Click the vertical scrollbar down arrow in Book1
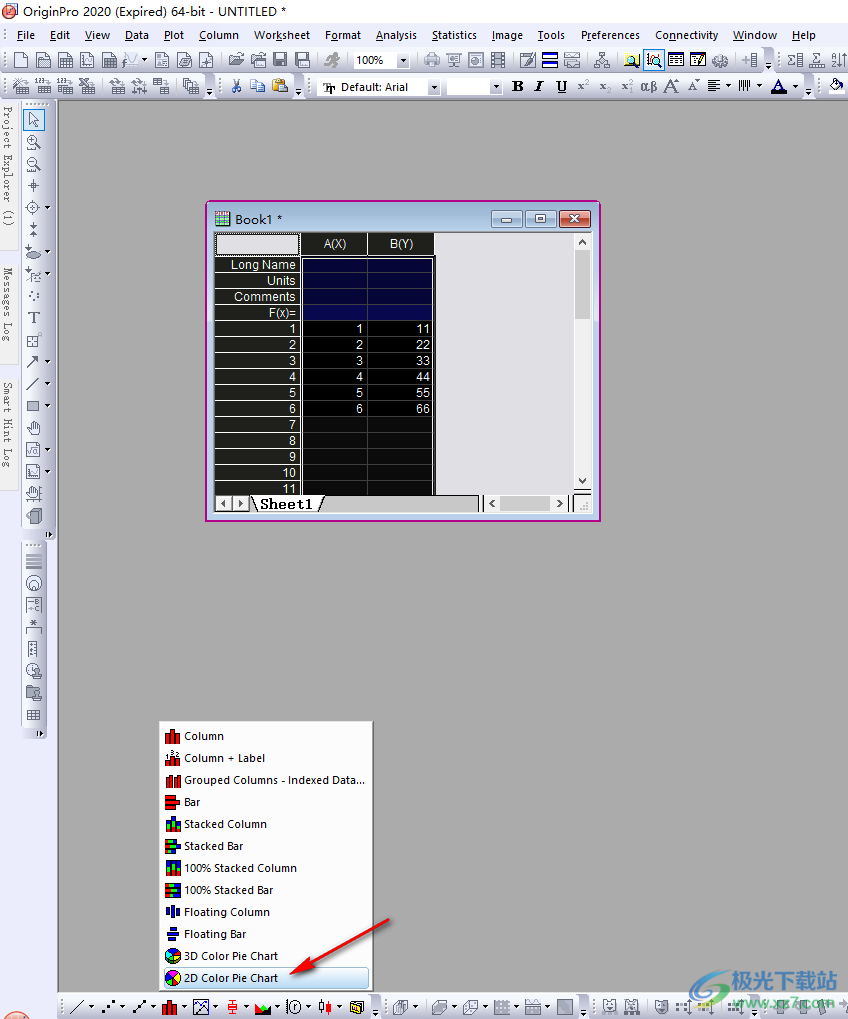The width and height of the screenshot is (848, 1019). (x=582, y=481)
